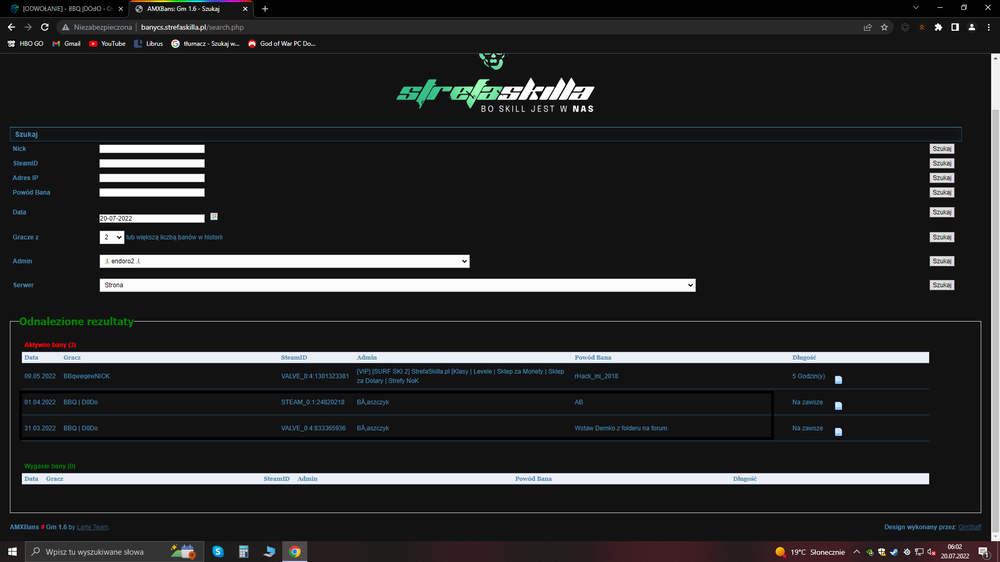Open Chrome three-dot menu
This screenshot has width=1000, height=562.
pos(989,27)
